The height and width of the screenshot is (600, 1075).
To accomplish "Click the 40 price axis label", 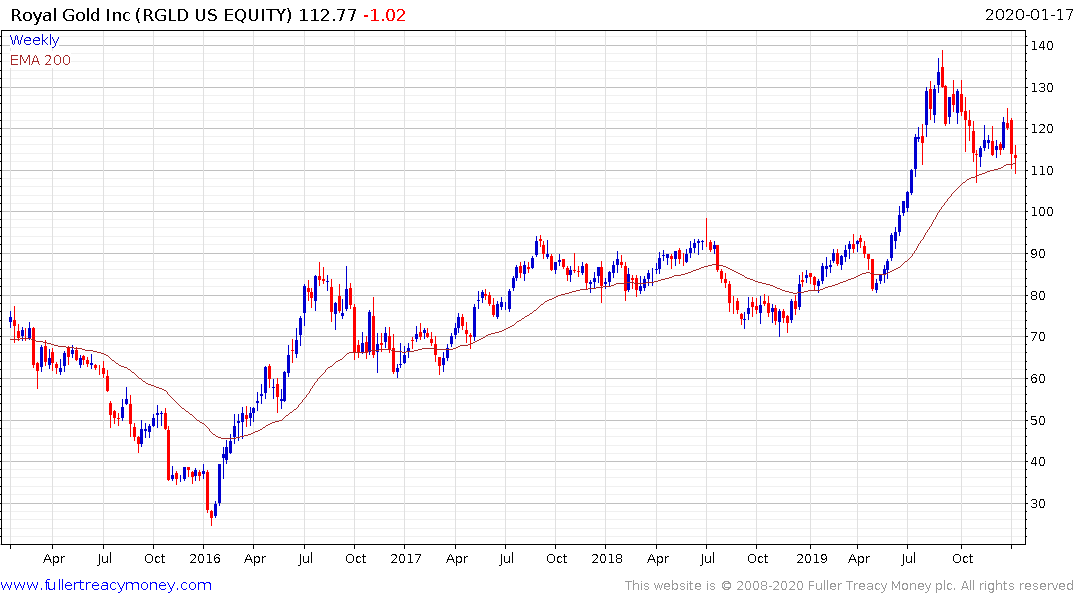I will tap(1037, 461).
